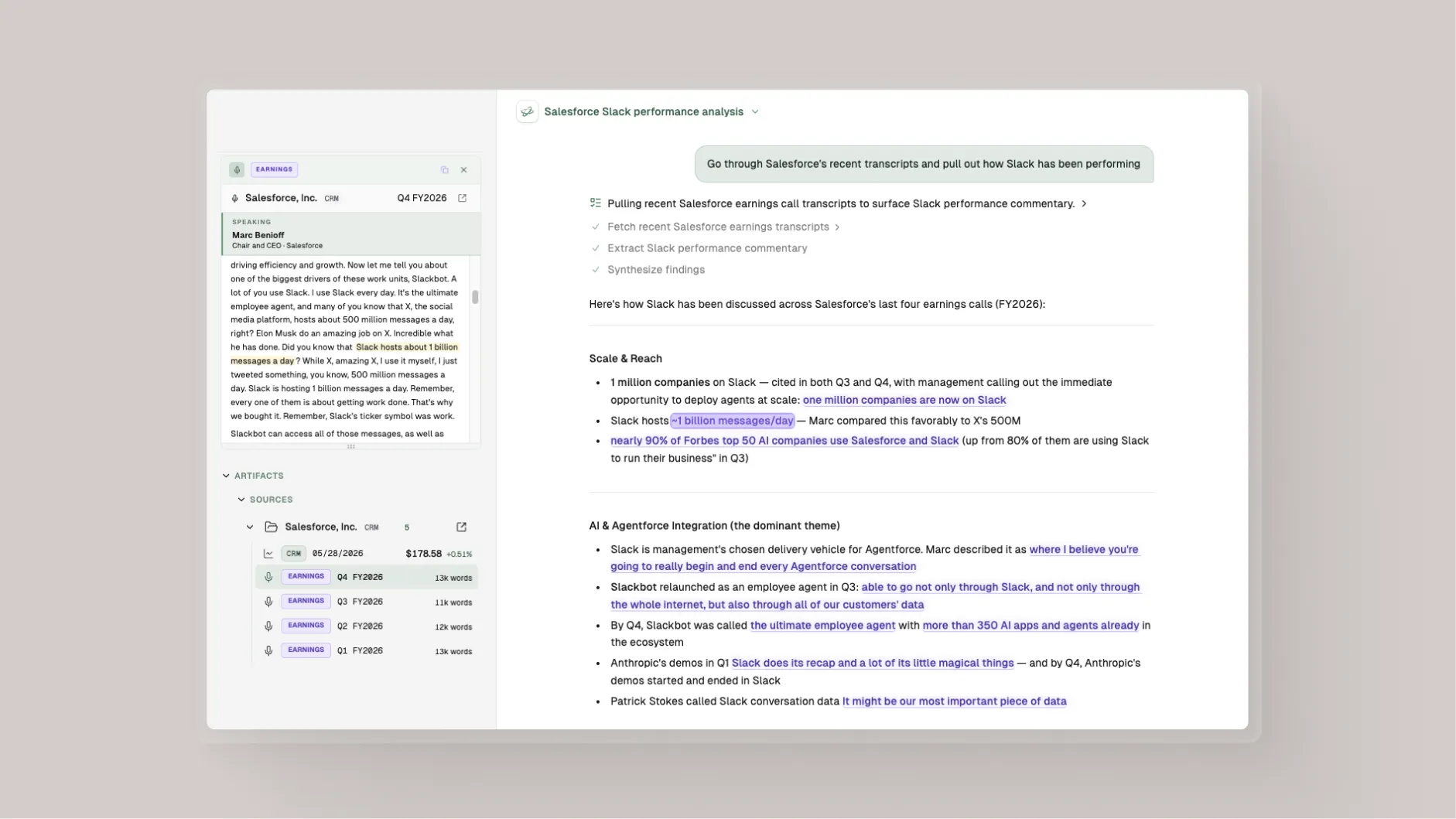This screenshot has height=819, width=1456.
Task: Click the transcript panel scrollbar thumb
Action: [475, 297]
